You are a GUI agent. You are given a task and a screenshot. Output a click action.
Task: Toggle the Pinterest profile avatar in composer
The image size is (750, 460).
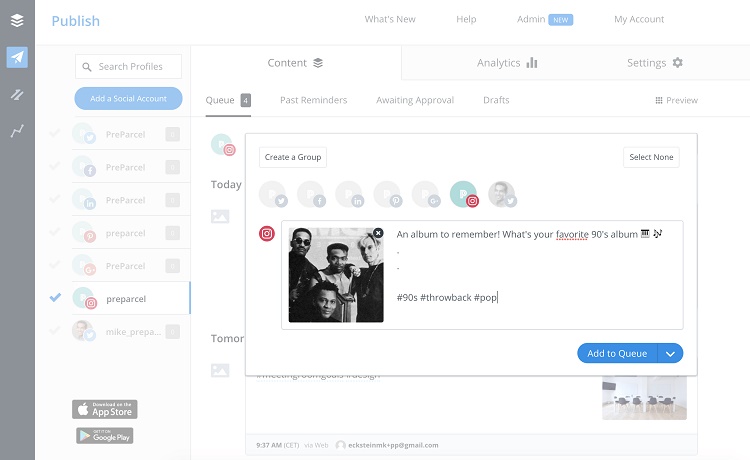388,194
